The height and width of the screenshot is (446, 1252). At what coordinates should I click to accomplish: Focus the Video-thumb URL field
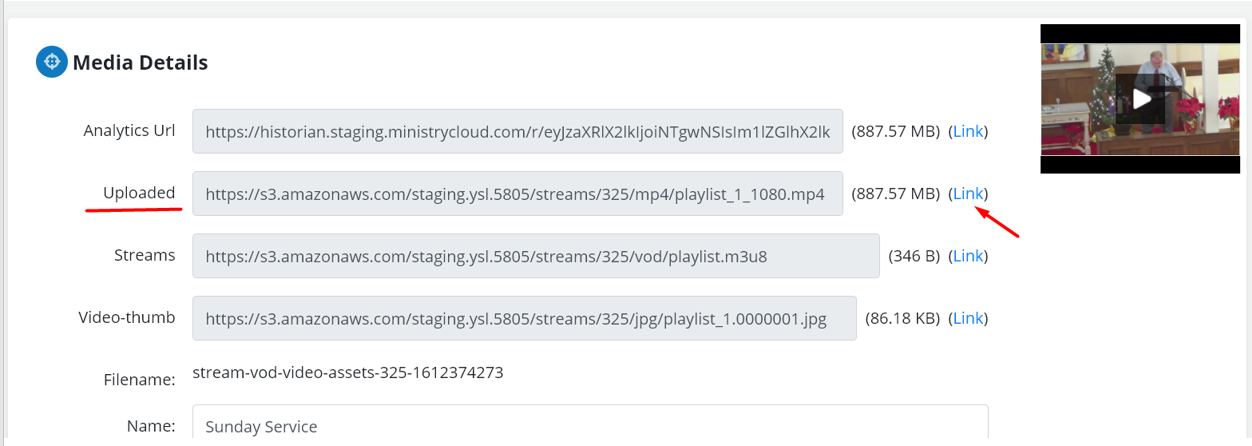click(x=524, y=318)
